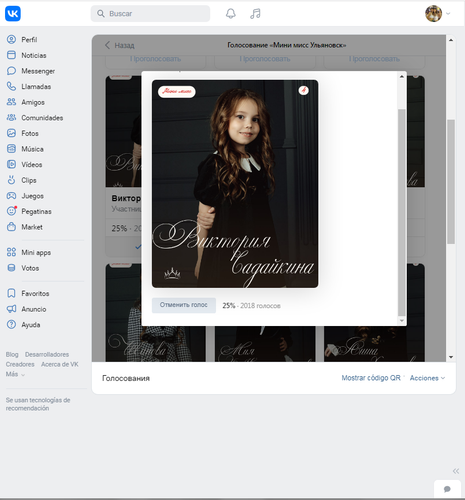Screen dimensions: 465x500
Task: Click the red badge on photo top-right
Action: pyautogui.click(x=303, y=90)
